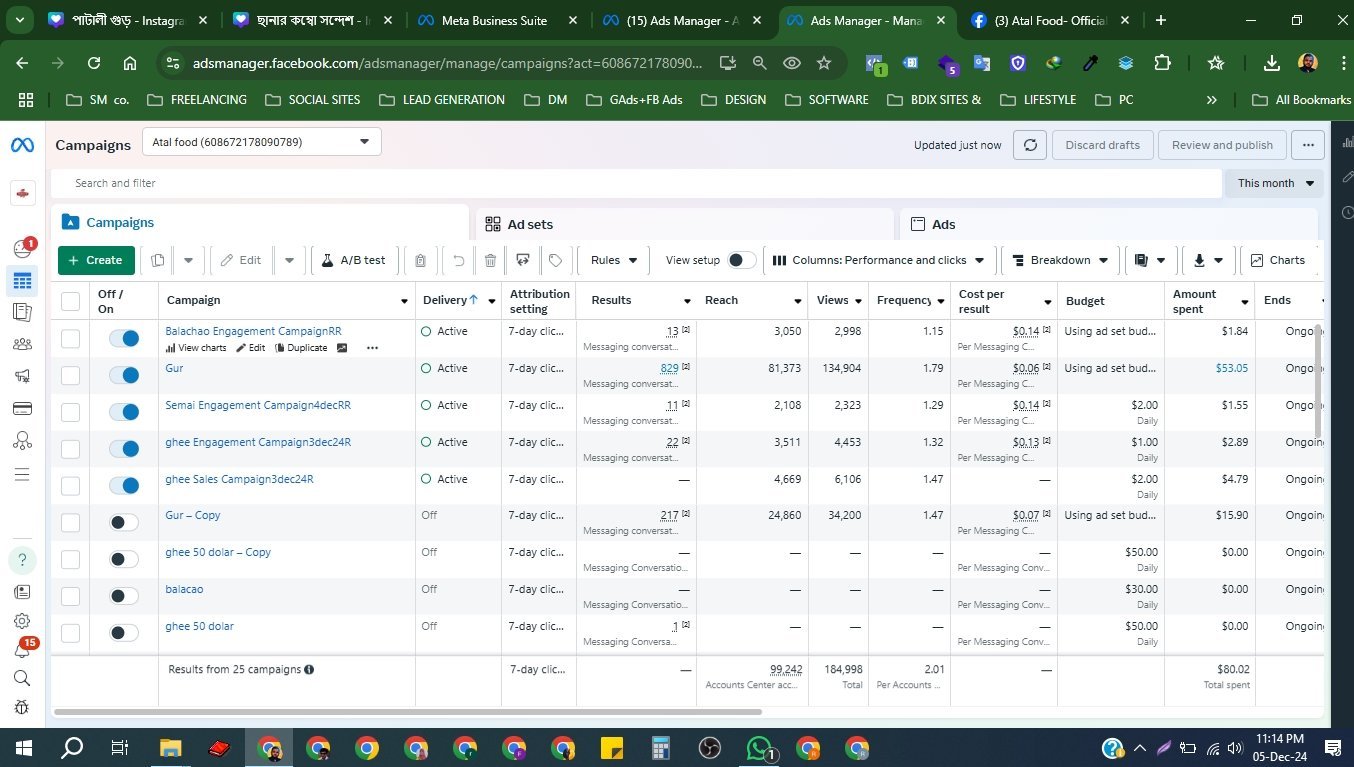Open notifications bell in left sidebar
The image size is (1354, 767).
point(22,649)
